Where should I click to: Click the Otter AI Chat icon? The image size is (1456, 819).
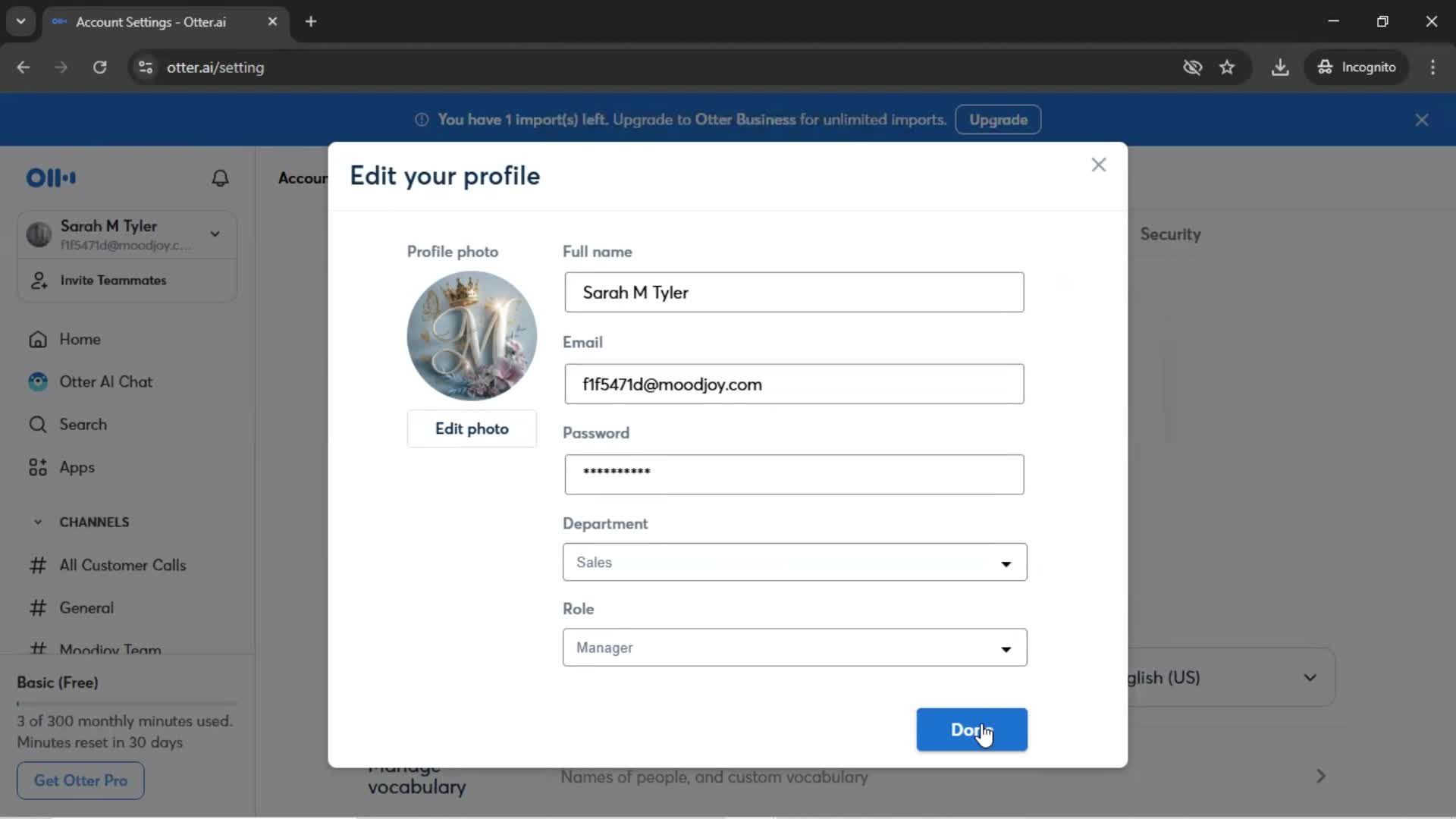(x=38, y=382)
